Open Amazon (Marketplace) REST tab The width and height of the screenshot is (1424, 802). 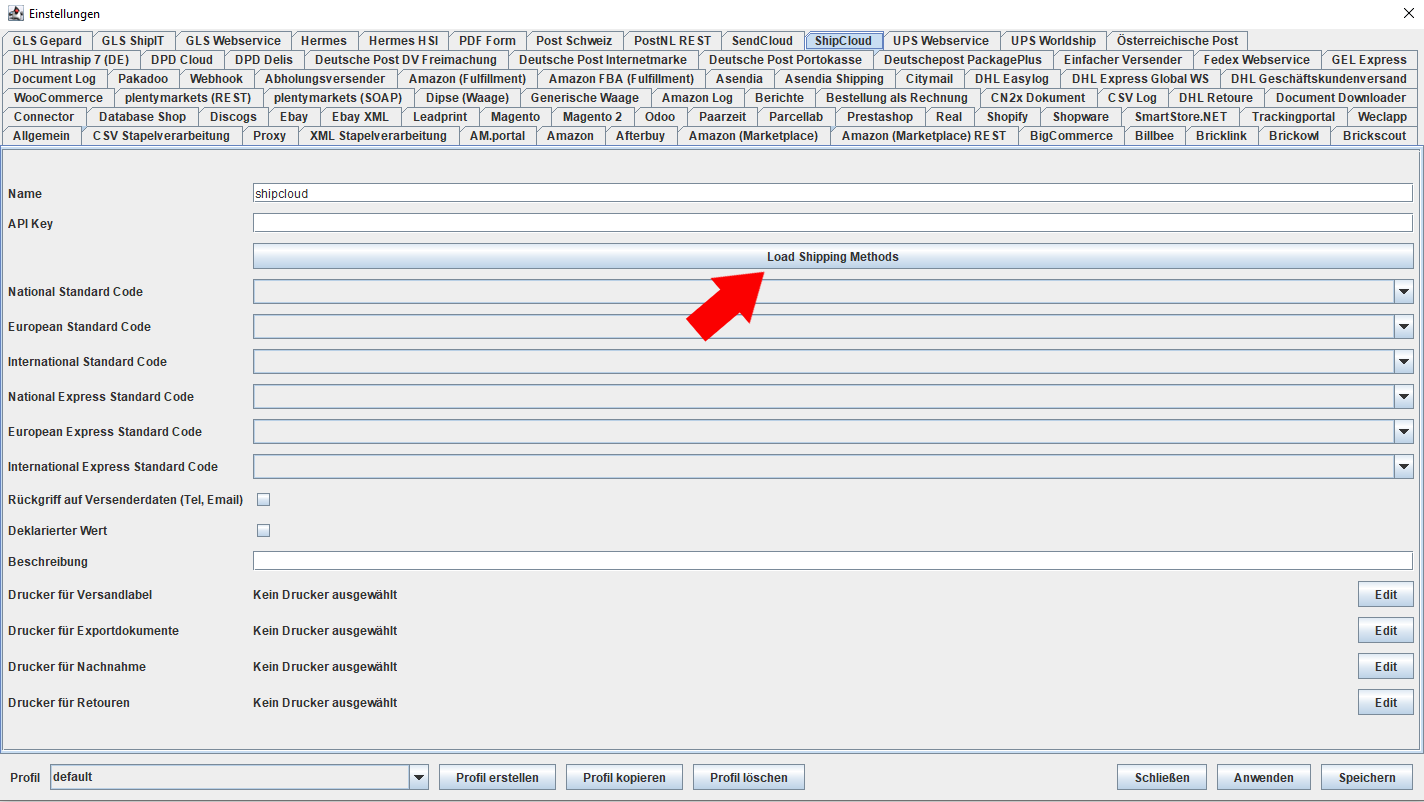(x=924, y=136)
